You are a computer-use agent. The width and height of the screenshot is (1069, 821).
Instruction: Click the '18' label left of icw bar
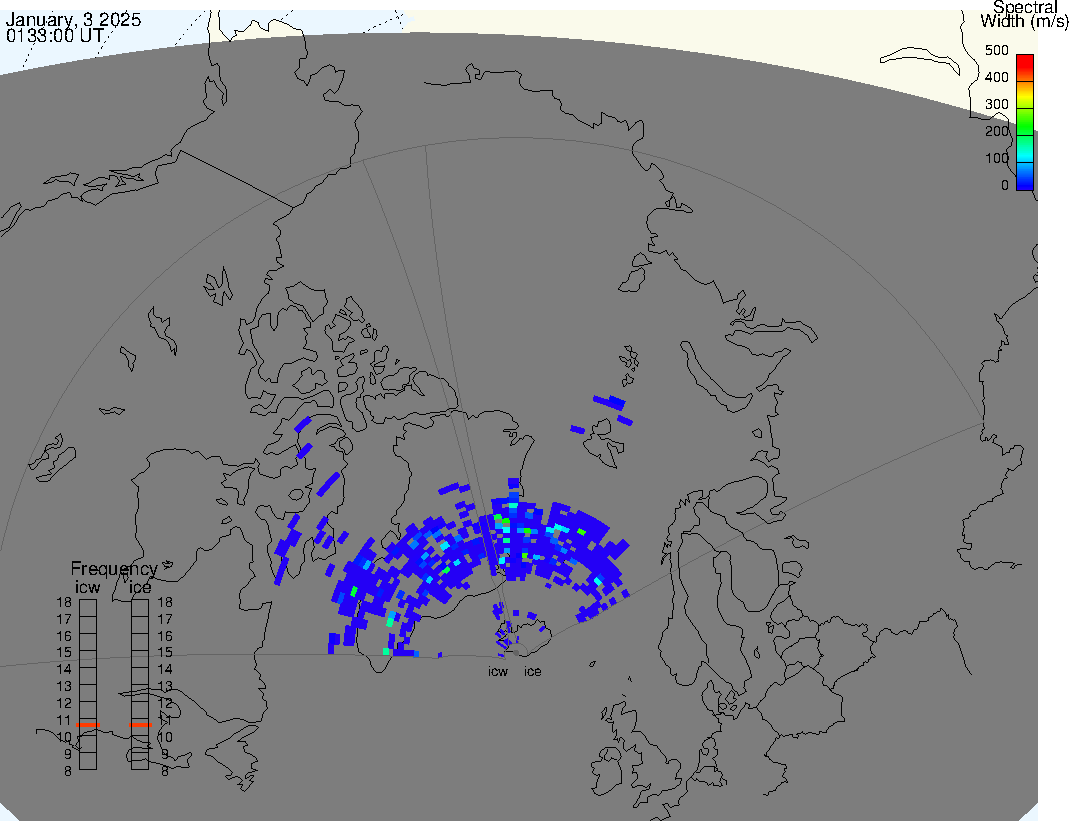click(64, 602)
